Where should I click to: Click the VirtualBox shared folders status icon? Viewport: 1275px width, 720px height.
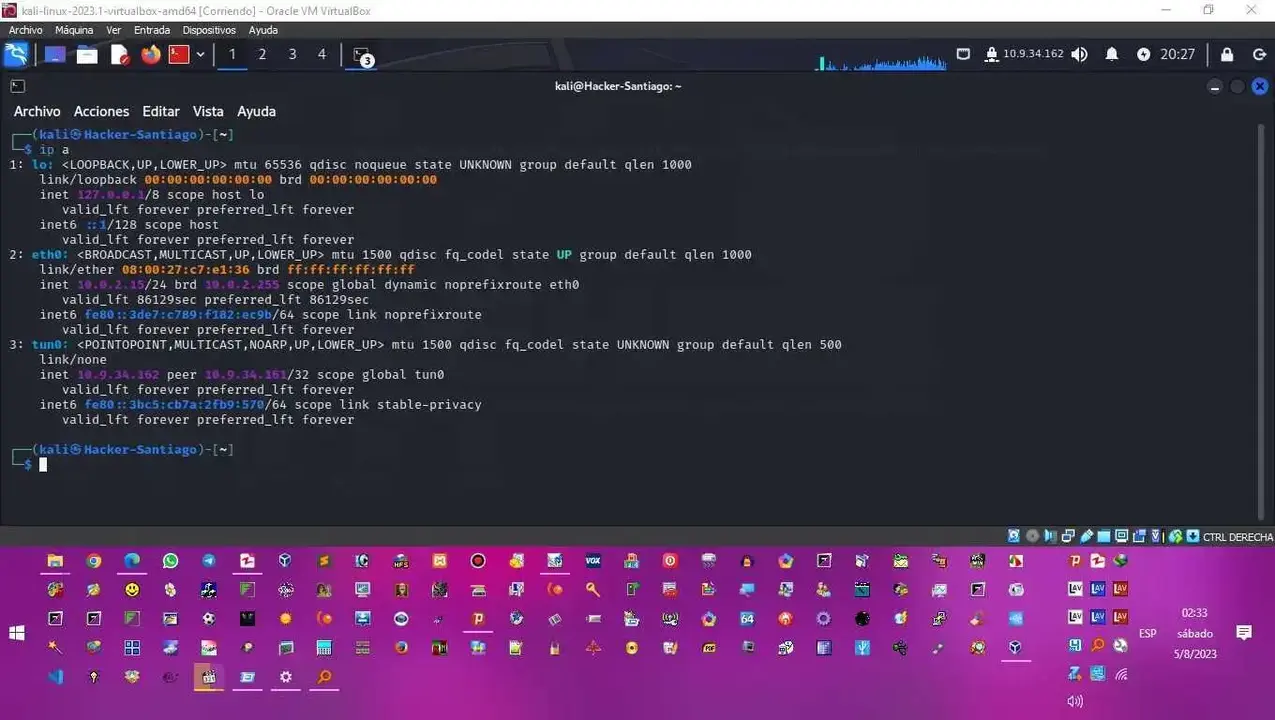1103,537
